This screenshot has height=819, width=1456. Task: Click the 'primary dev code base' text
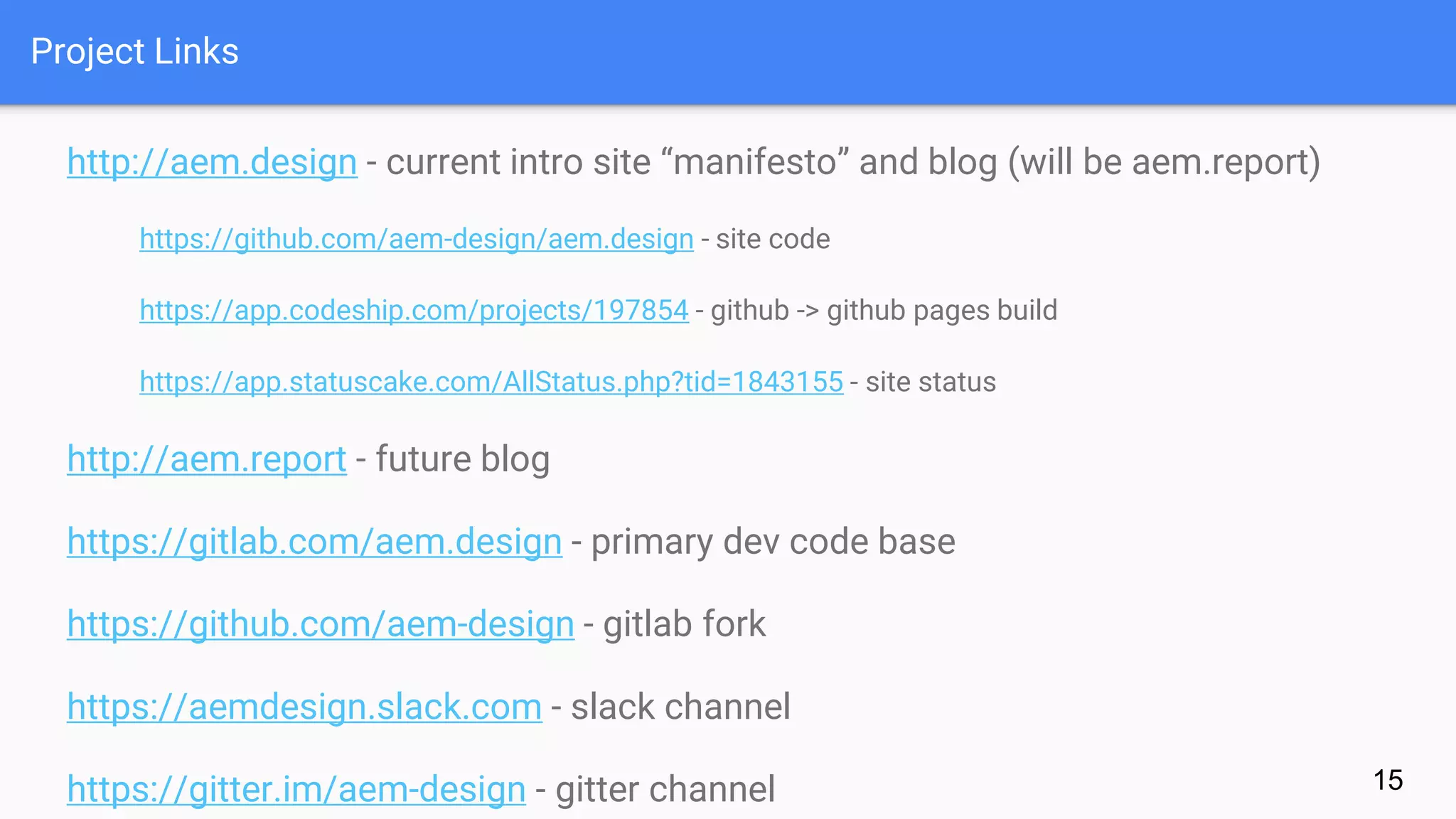pos(773,542)
